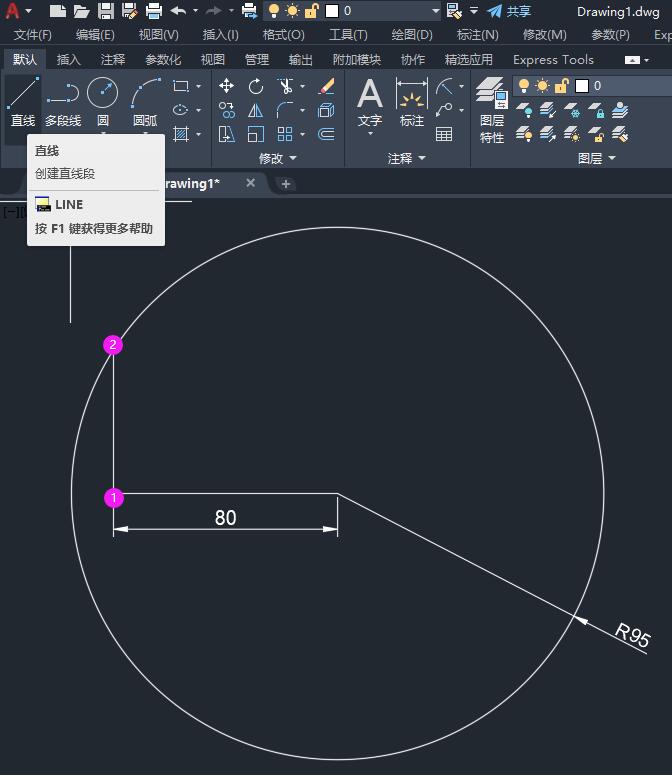Toggle layer bulb in quick access layer list
The height and width of the screenshot is (775, 672).
click(x=274, y=11)
